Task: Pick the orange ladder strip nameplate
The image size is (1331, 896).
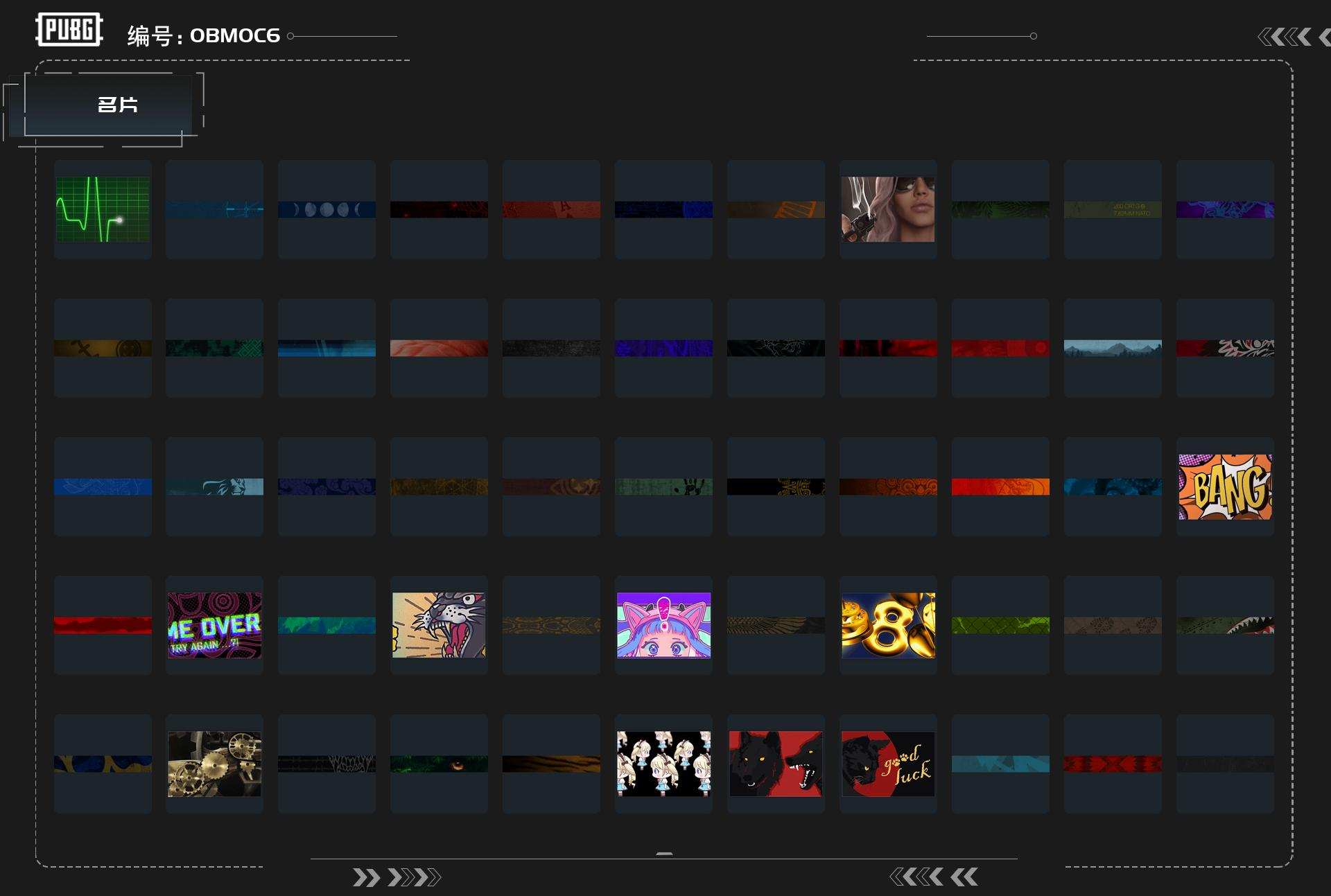Action: tap(776, 209)
